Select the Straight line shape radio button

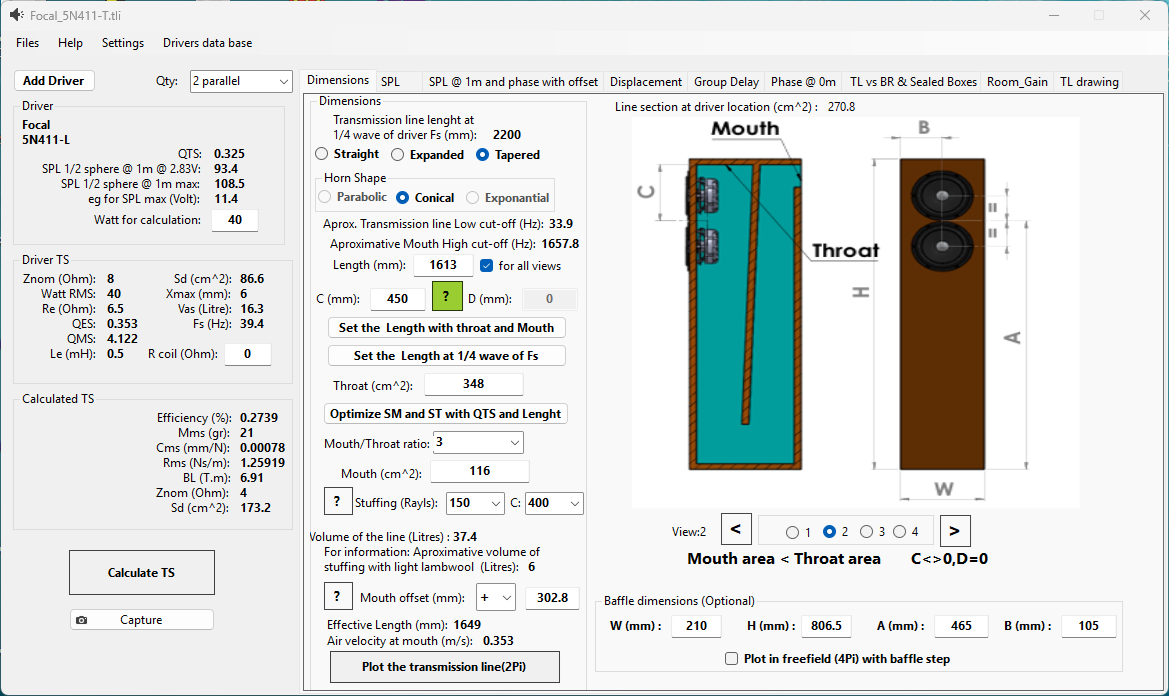(322, 155)
